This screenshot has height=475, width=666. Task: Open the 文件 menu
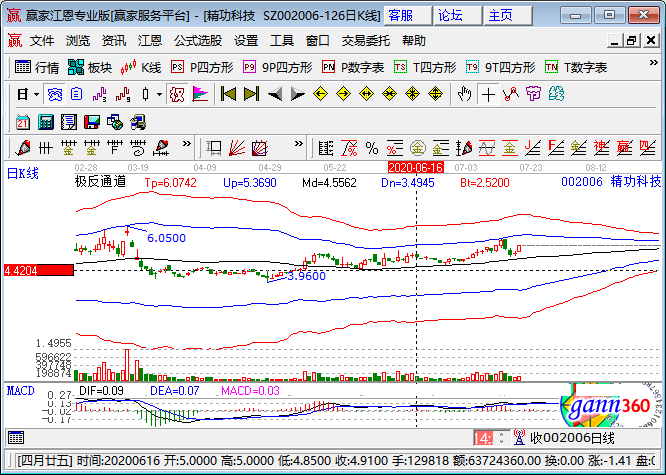42,41
